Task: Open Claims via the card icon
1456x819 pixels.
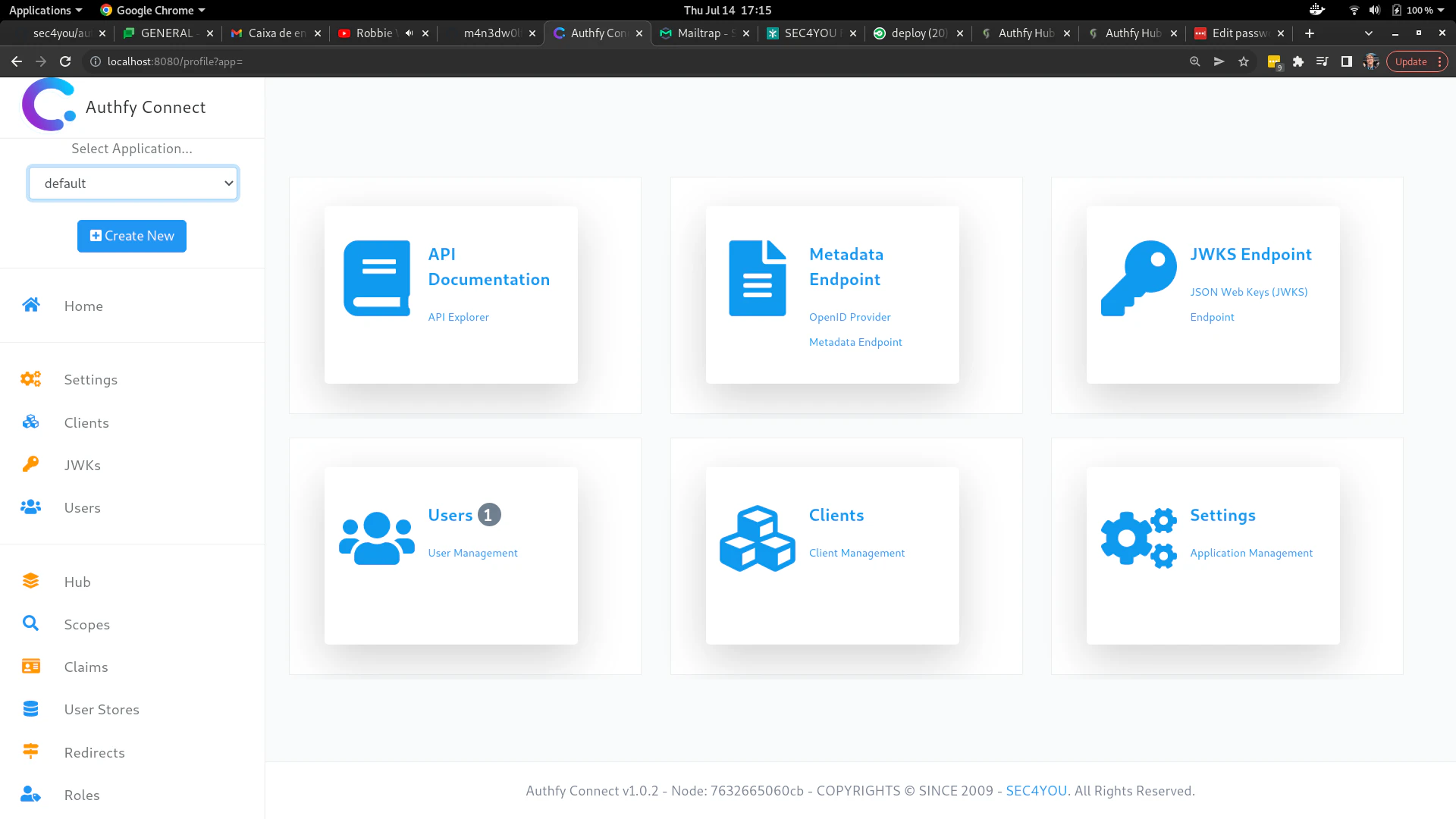Action: click(x=30, y=666)
